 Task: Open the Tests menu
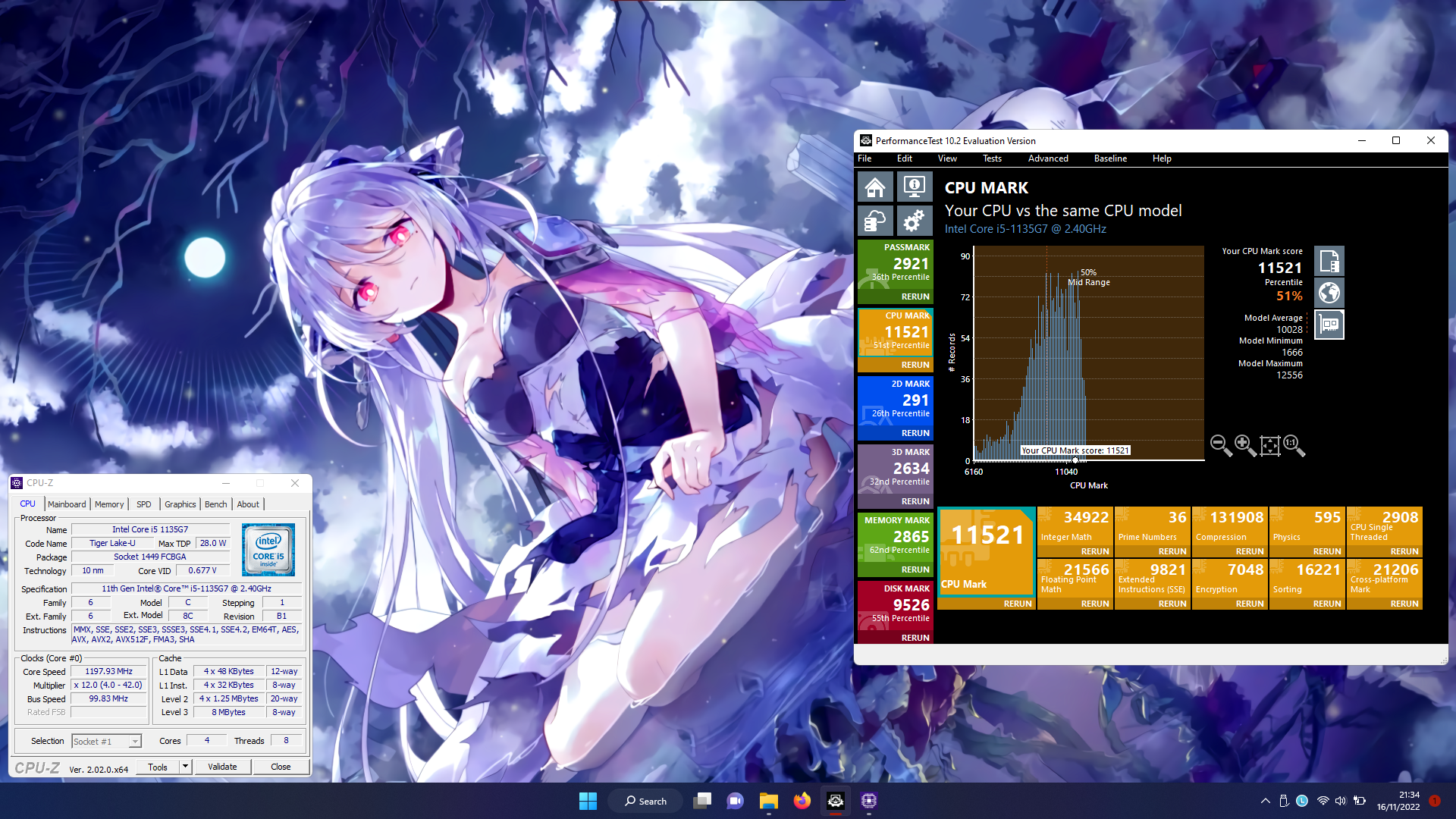992,158
